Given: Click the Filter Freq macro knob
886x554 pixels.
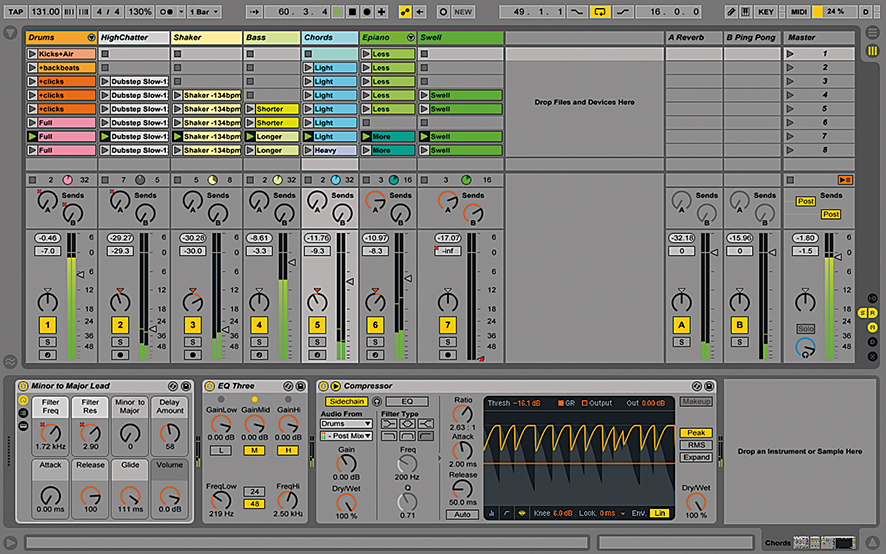Looking at the screenshot, I should [50, 433].
